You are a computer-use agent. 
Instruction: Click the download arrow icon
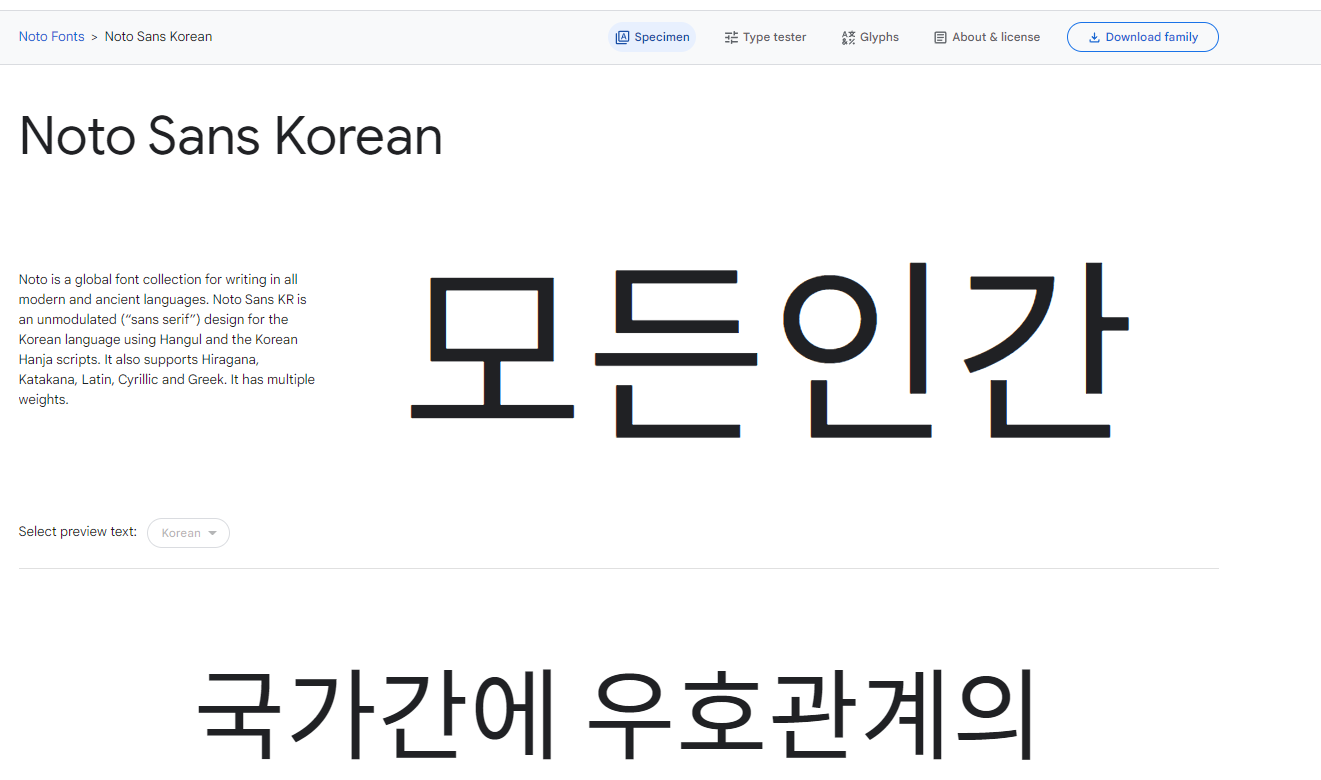(1094, 37)
